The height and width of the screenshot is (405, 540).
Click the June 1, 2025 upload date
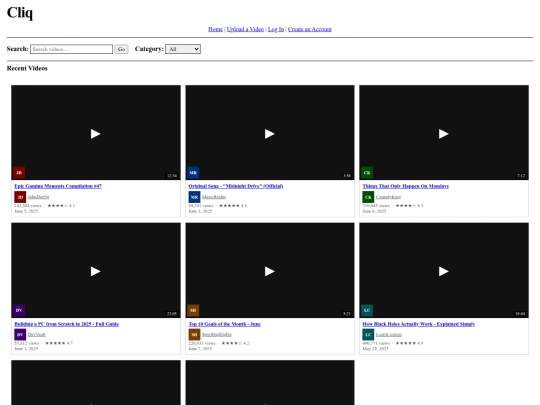(200, 211)
